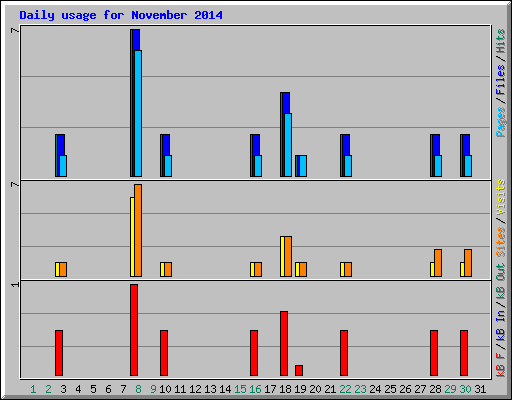This screenshot has width=512, height=400.
Task: Click the orange Sites bar for day 28
Action: (x=438, y=263)
